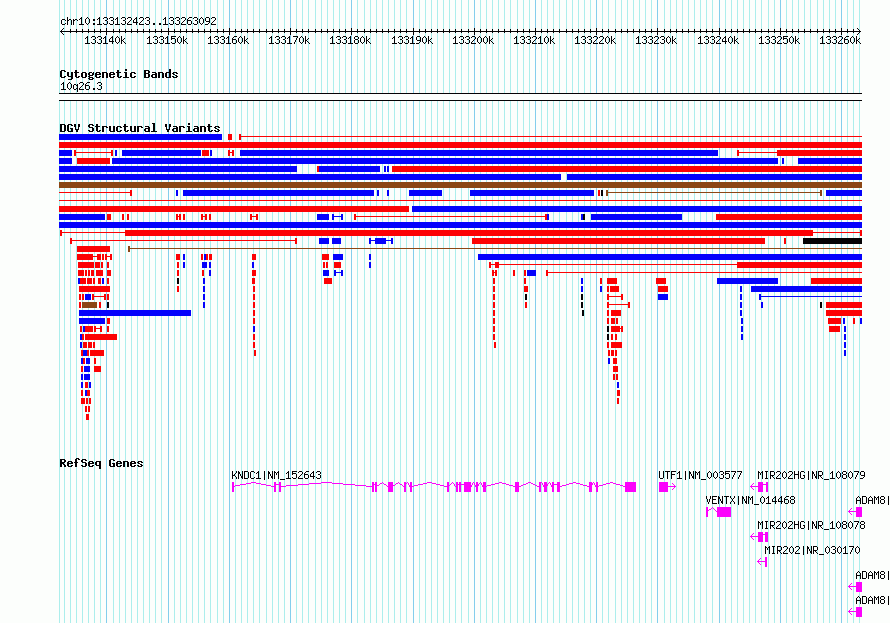Open the DGV Structural Variants track title
Viewport: 890px width, 623px height.
click(x=140, y=128)
